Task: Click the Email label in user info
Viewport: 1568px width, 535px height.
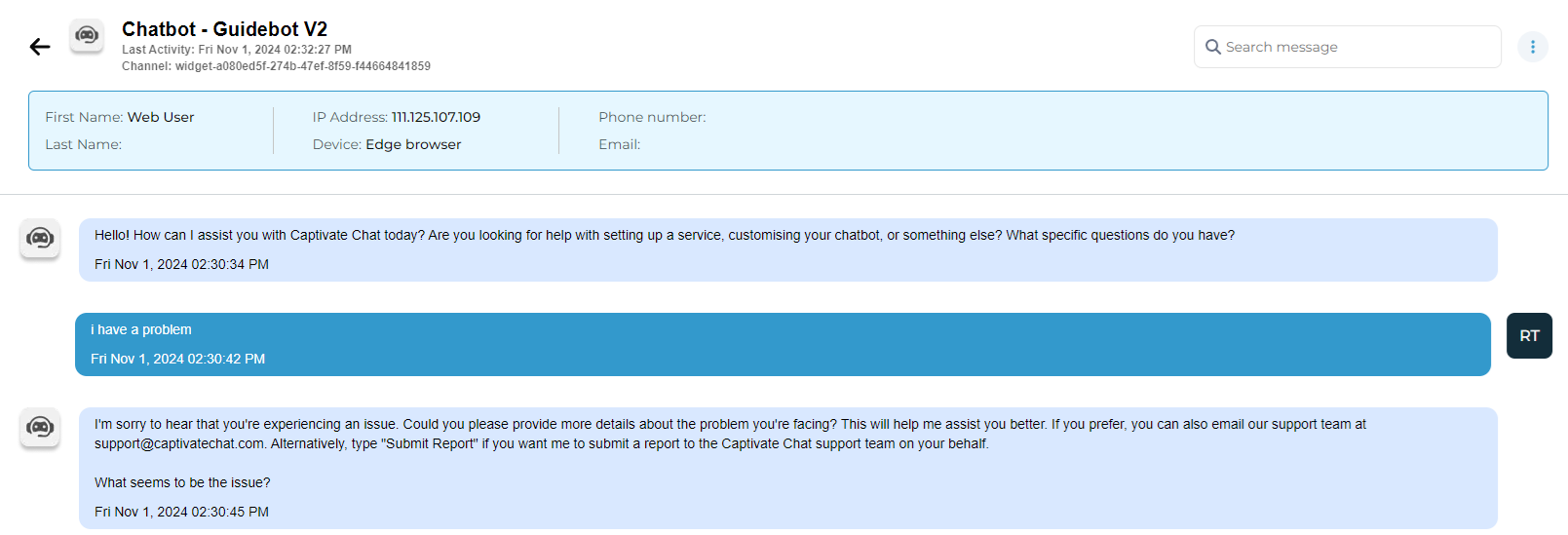Action: 619,144
